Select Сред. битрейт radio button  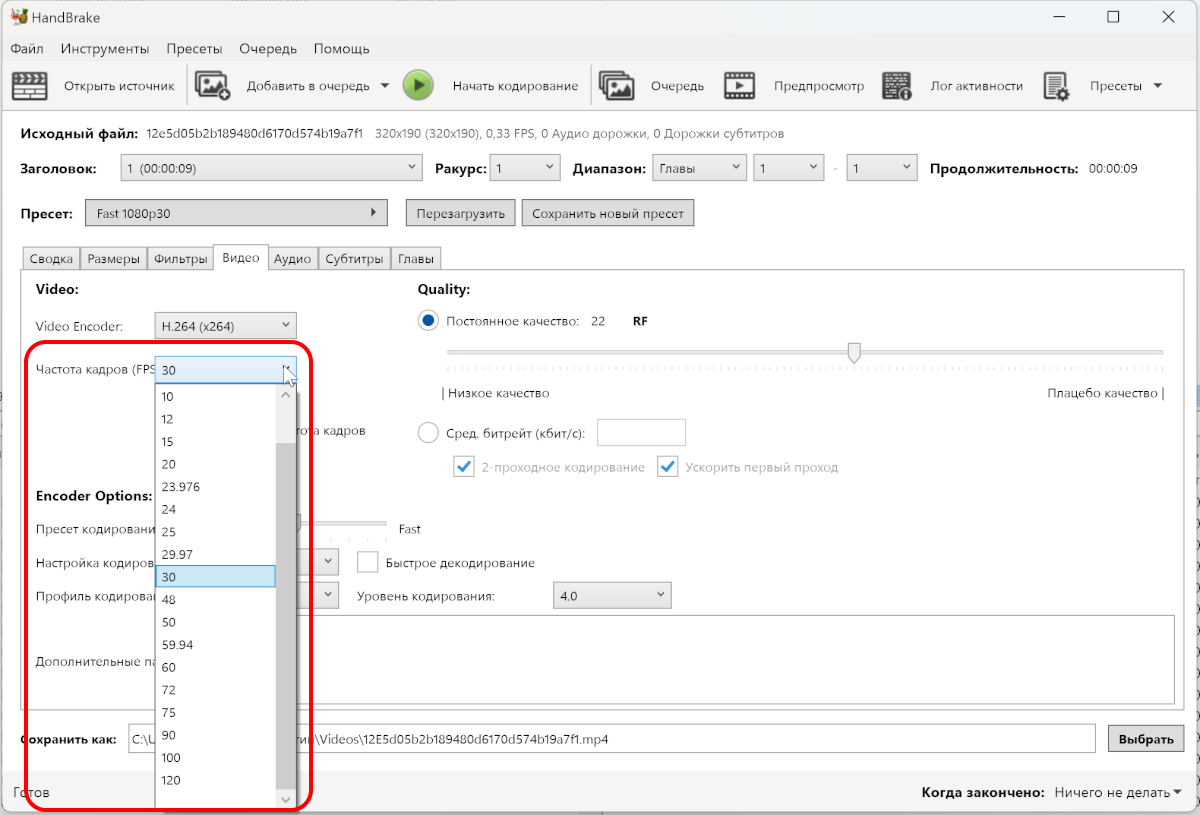428,433
